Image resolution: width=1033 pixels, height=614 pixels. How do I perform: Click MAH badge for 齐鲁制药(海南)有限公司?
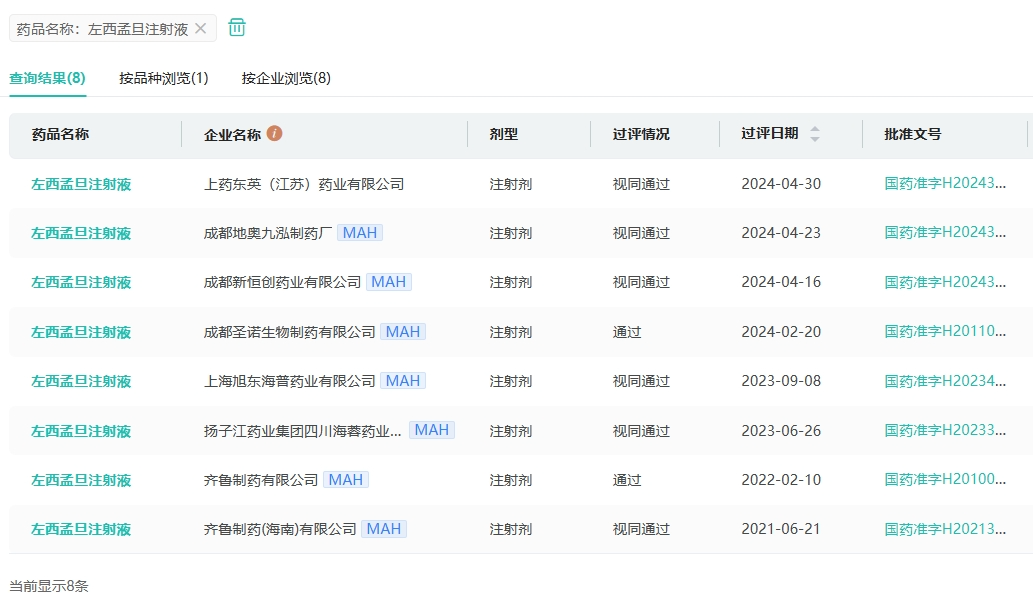click(384, 529)
